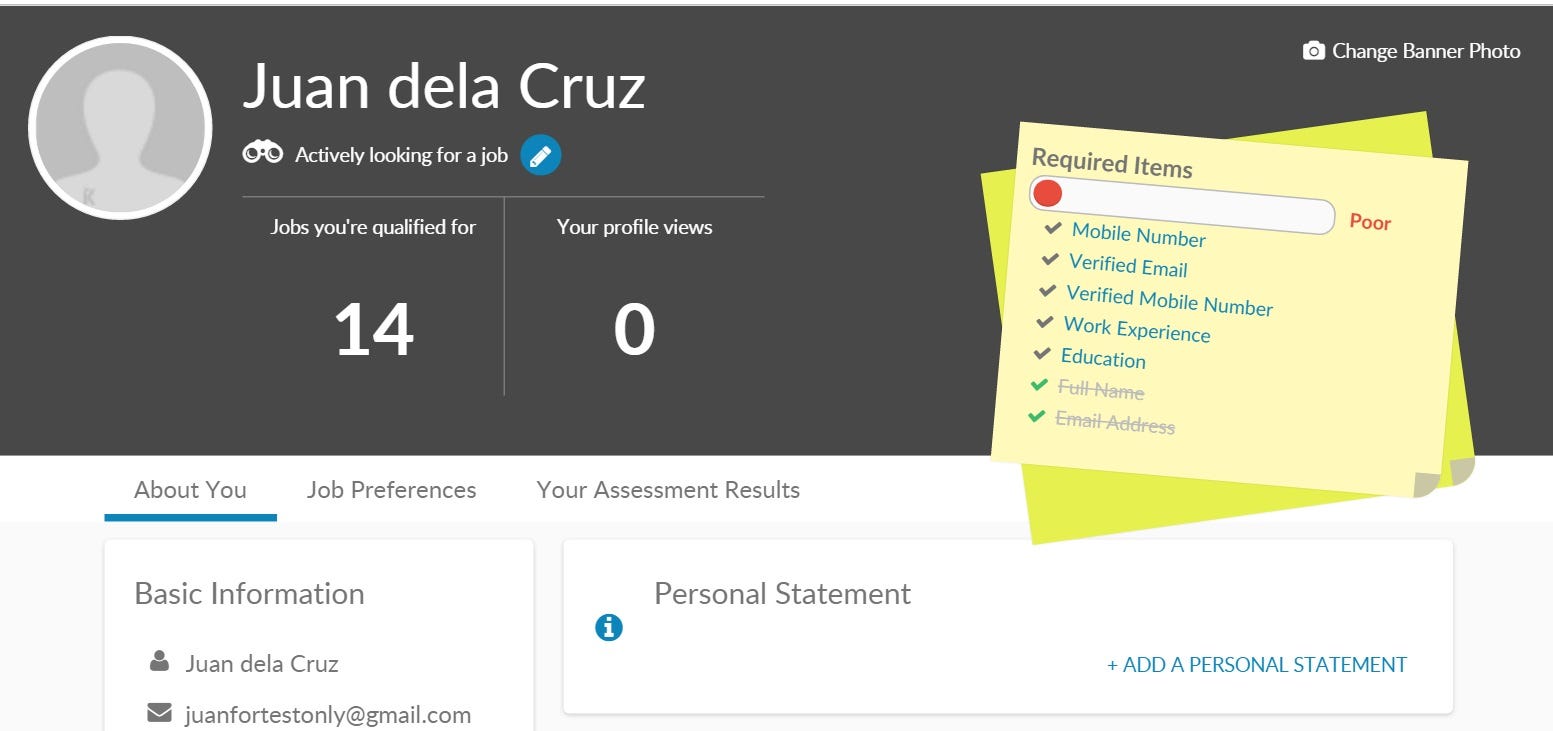Open Your Assessment Results tab
1553x731 pixels.
pos(668,490)
